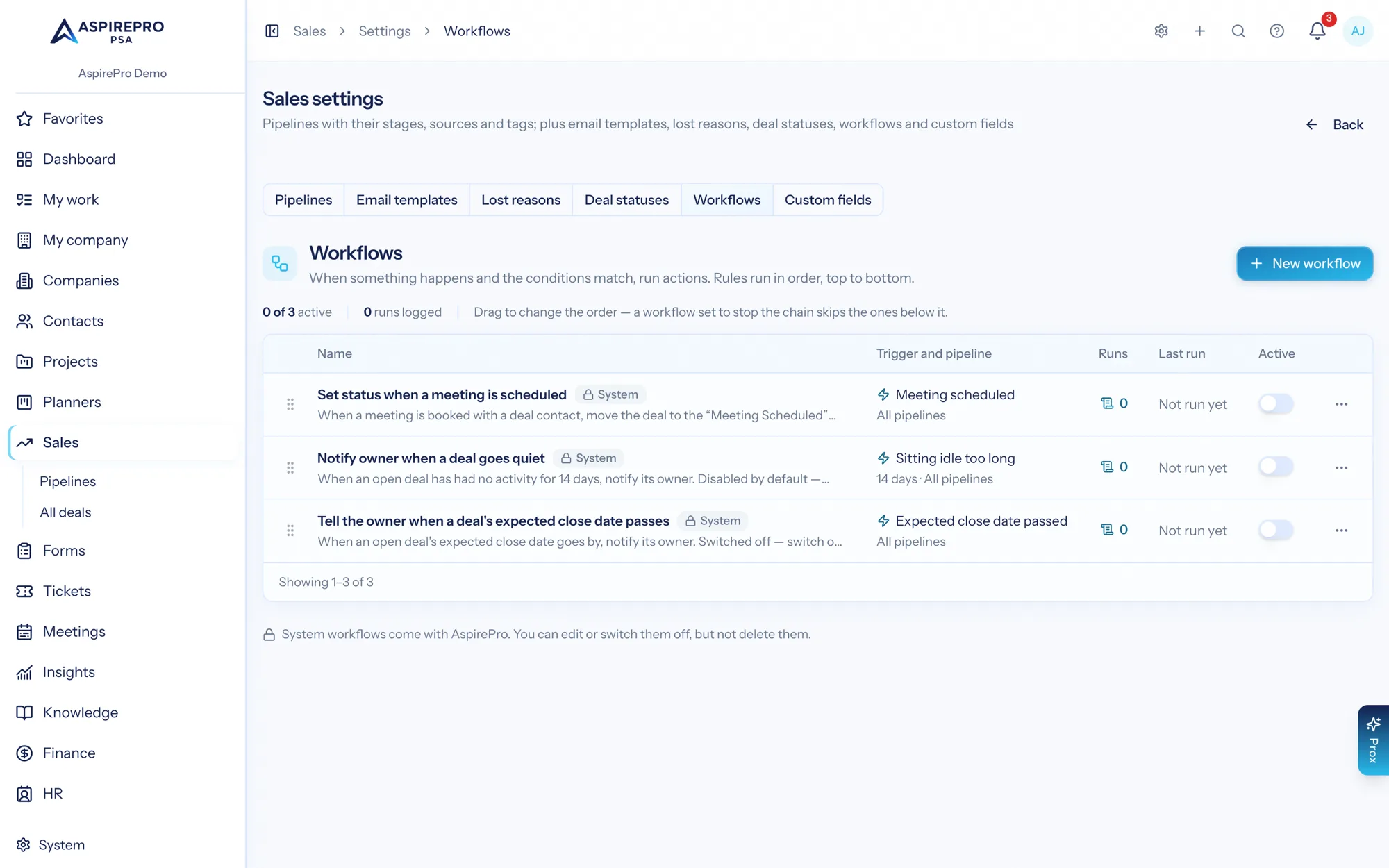
Task: Open the help question mark icon
Action: 1276,31
